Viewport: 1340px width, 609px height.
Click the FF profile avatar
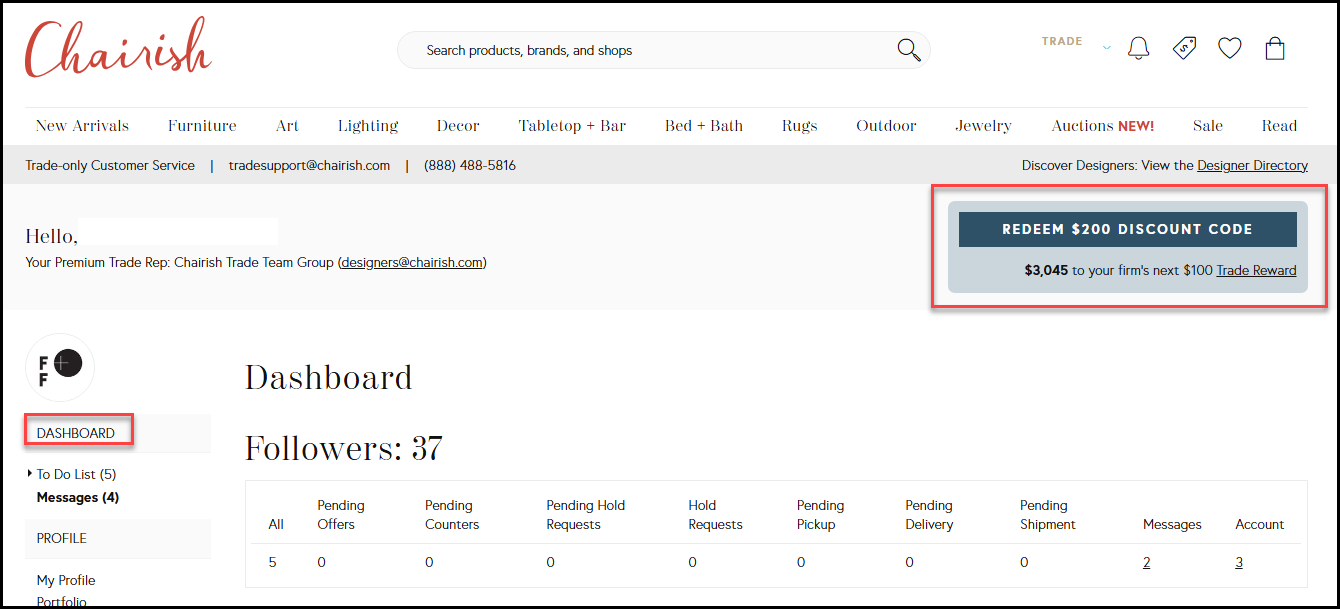coord(60,367)
